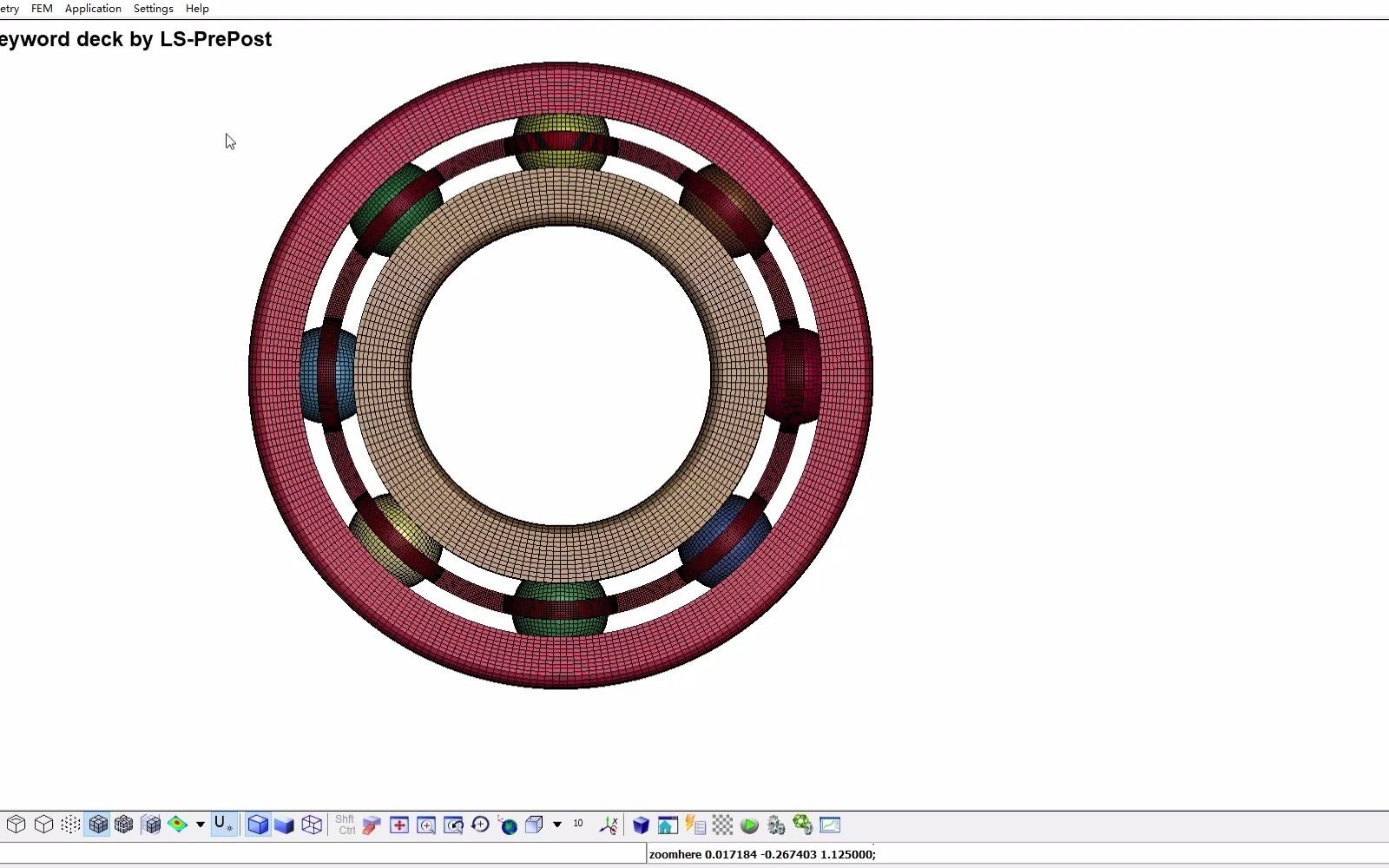Click the XYZ axis rotation icon
Image resolution: width=1389 pixels, height=868 pixels.
point(609,825)
